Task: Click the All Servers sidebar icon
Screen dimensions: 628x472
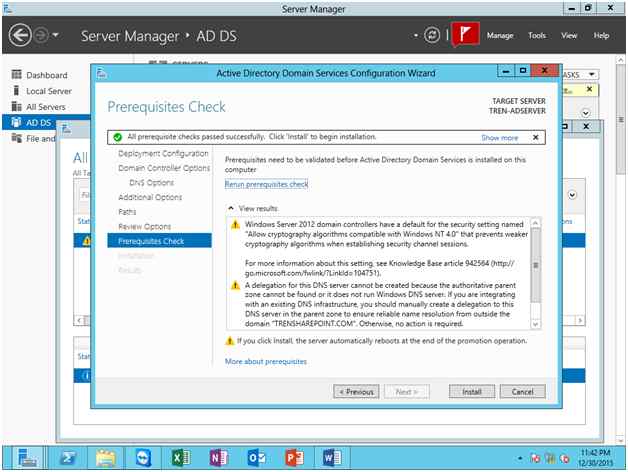Action: pyautogui.click(x=16, y=106)
